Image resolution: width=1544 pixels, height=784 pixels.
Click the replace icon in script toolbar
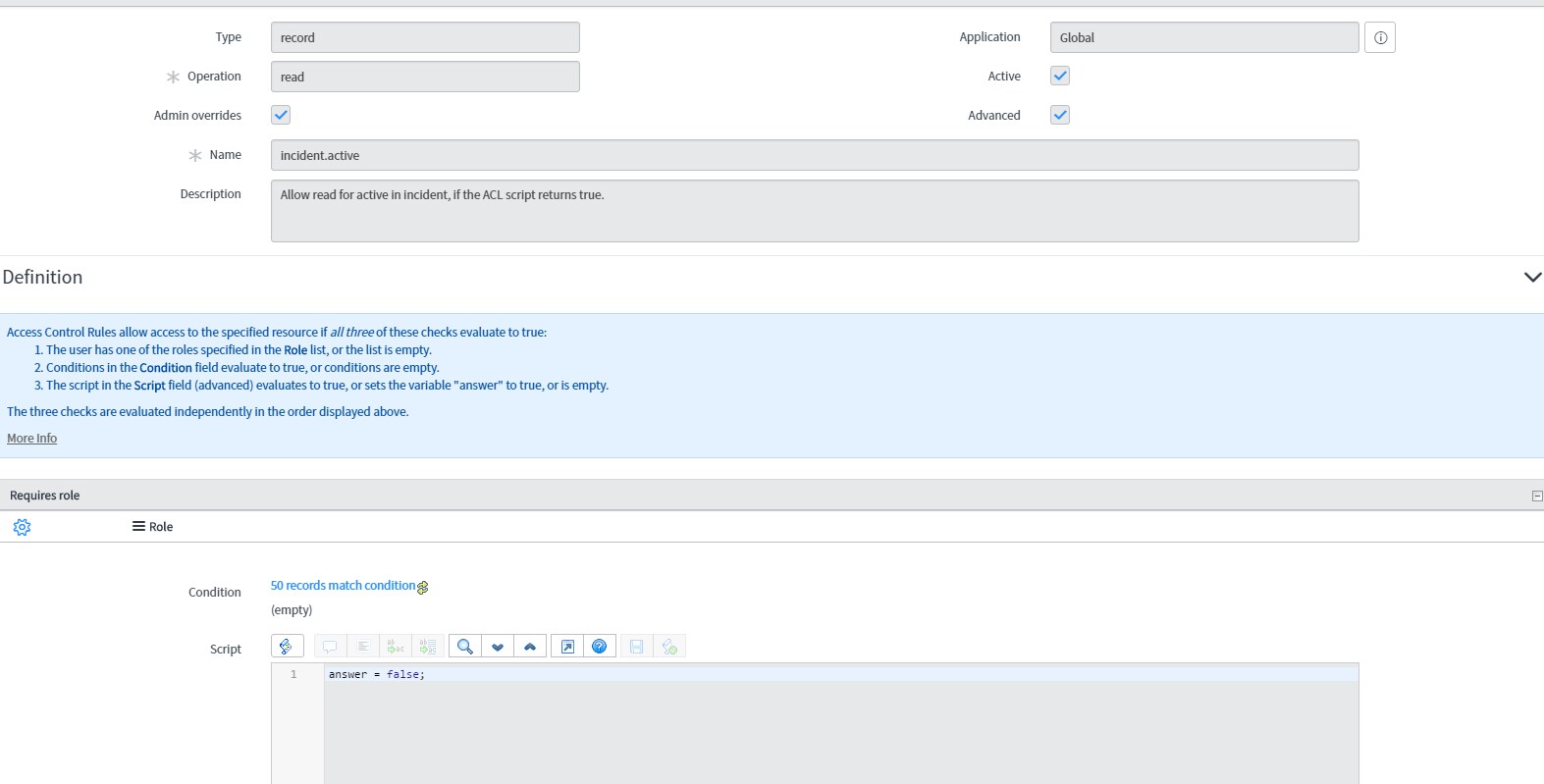tap(395, 647)
